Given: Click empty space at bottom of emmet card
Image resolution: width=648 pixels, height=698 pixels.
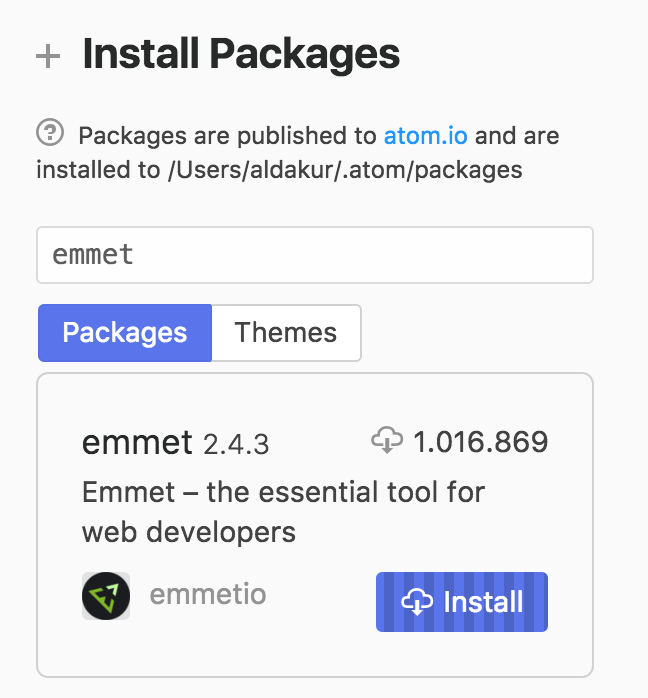Looking at the screenshot, I should 315,655.
